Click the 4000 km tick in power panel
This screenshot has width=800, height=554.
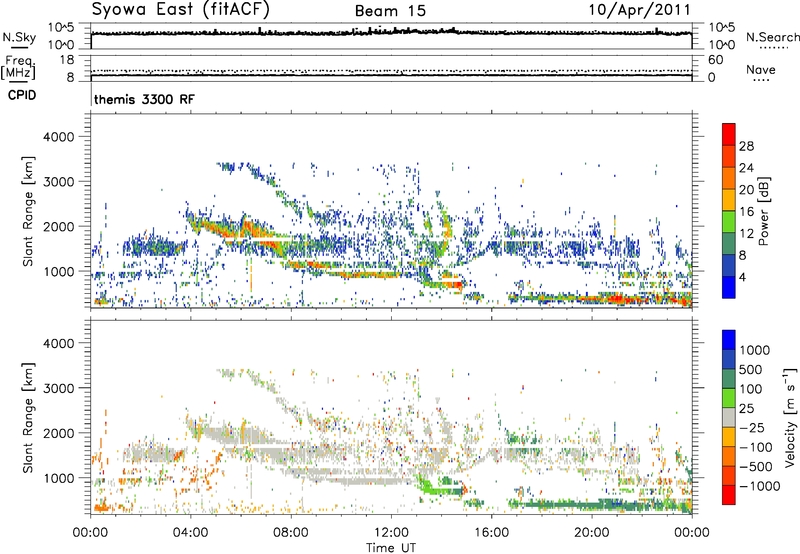tap(59, 137)
